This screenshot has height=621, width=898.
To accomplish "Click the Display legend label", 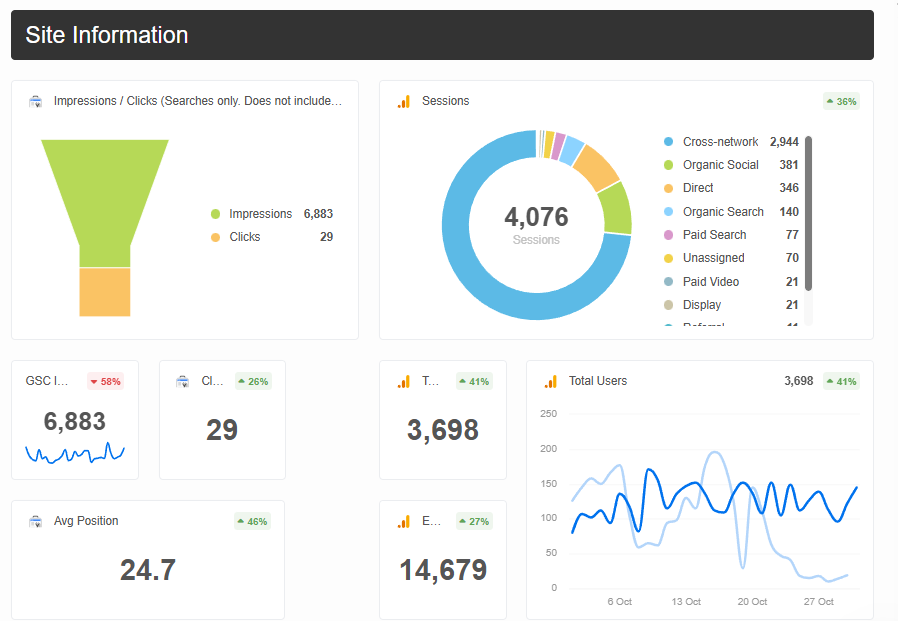I will coord(702,305).
